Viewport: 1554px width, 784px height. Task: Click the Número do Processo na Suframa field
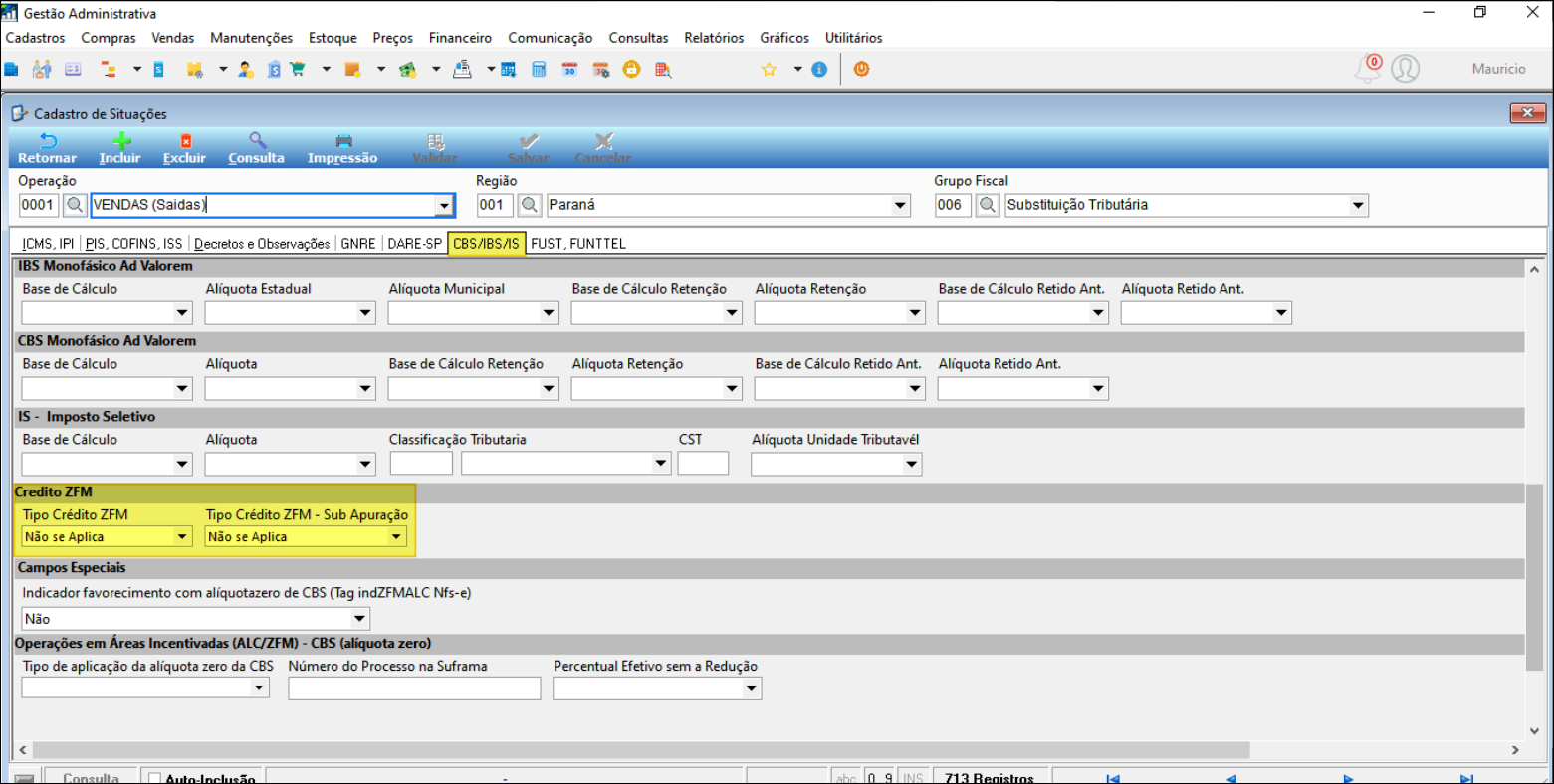[414, 688]
